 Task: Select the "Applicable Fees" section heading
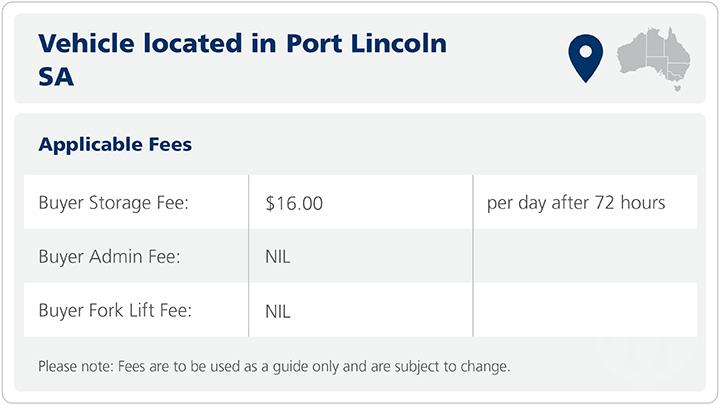(x=115, y=145)
